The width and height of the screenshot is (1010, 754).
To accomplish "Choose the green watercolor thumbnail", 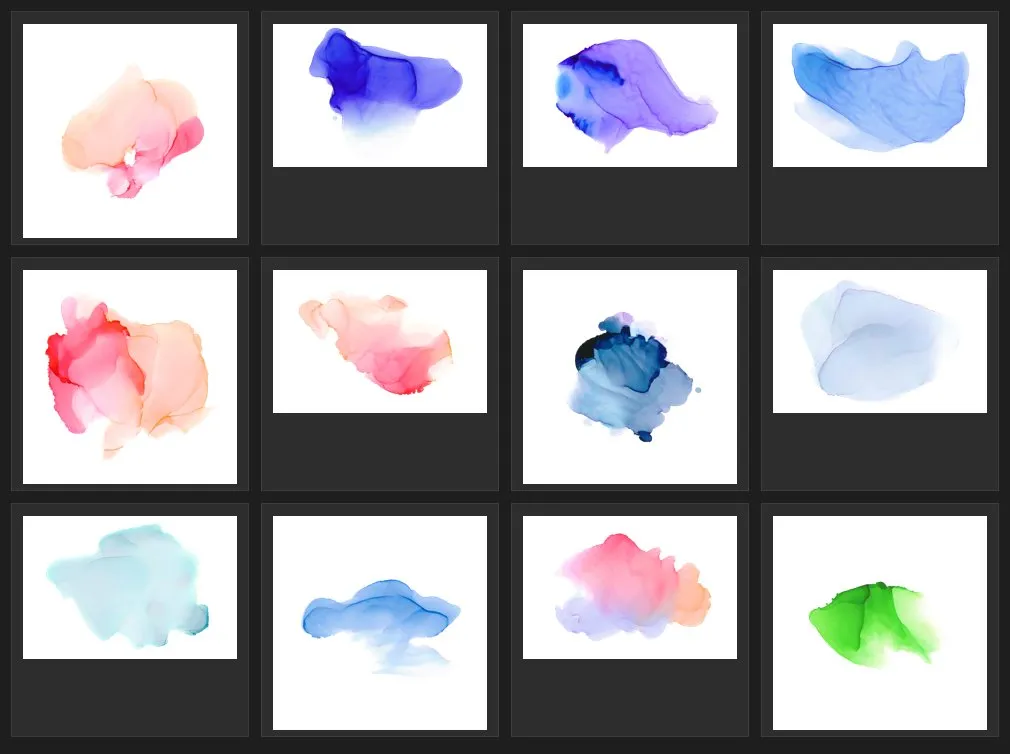I will pyautogui.click(x=880, y=623).
